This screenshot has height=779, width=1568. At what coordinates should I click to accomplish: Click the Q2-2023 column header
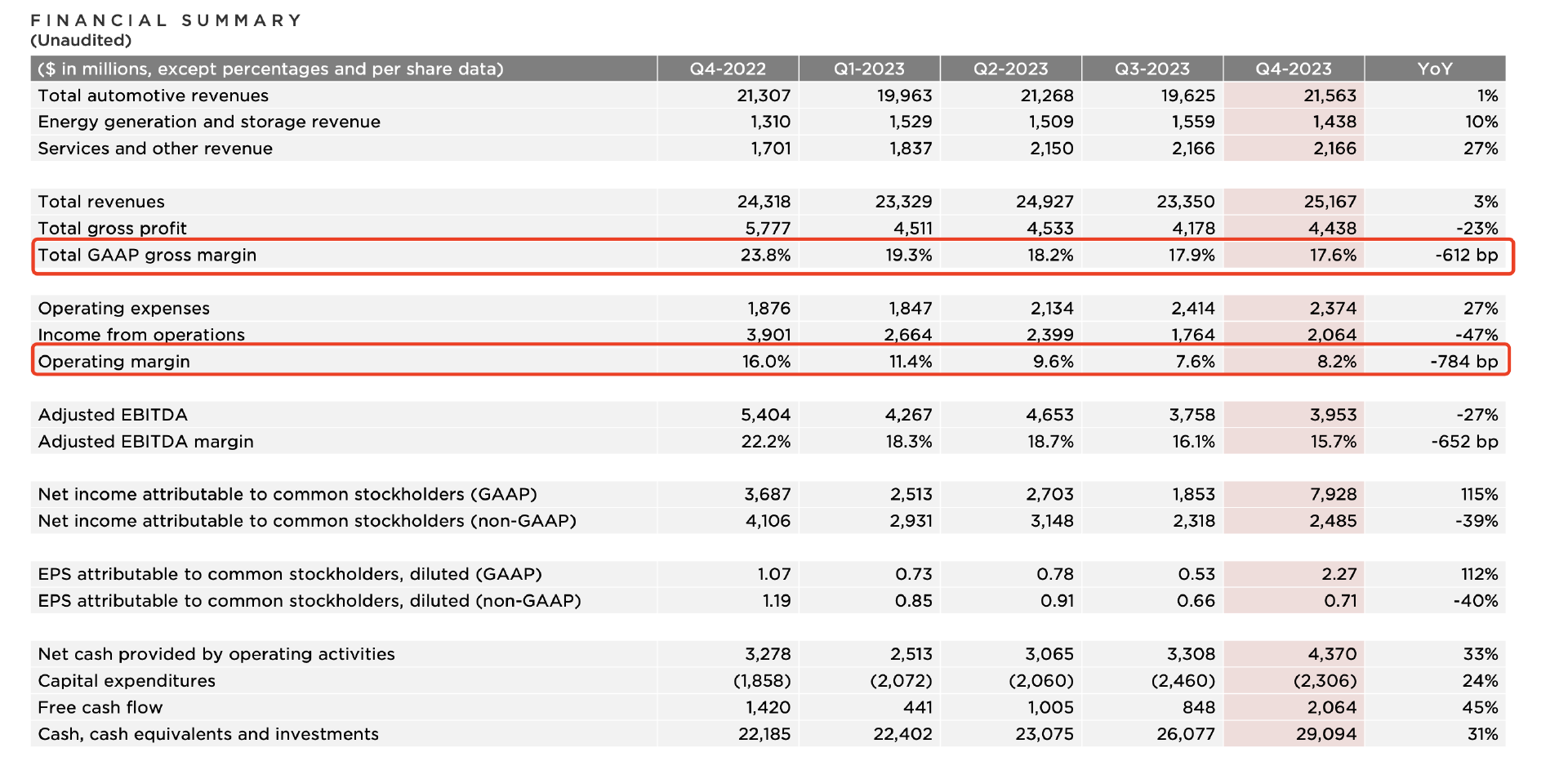(1010, 69)
